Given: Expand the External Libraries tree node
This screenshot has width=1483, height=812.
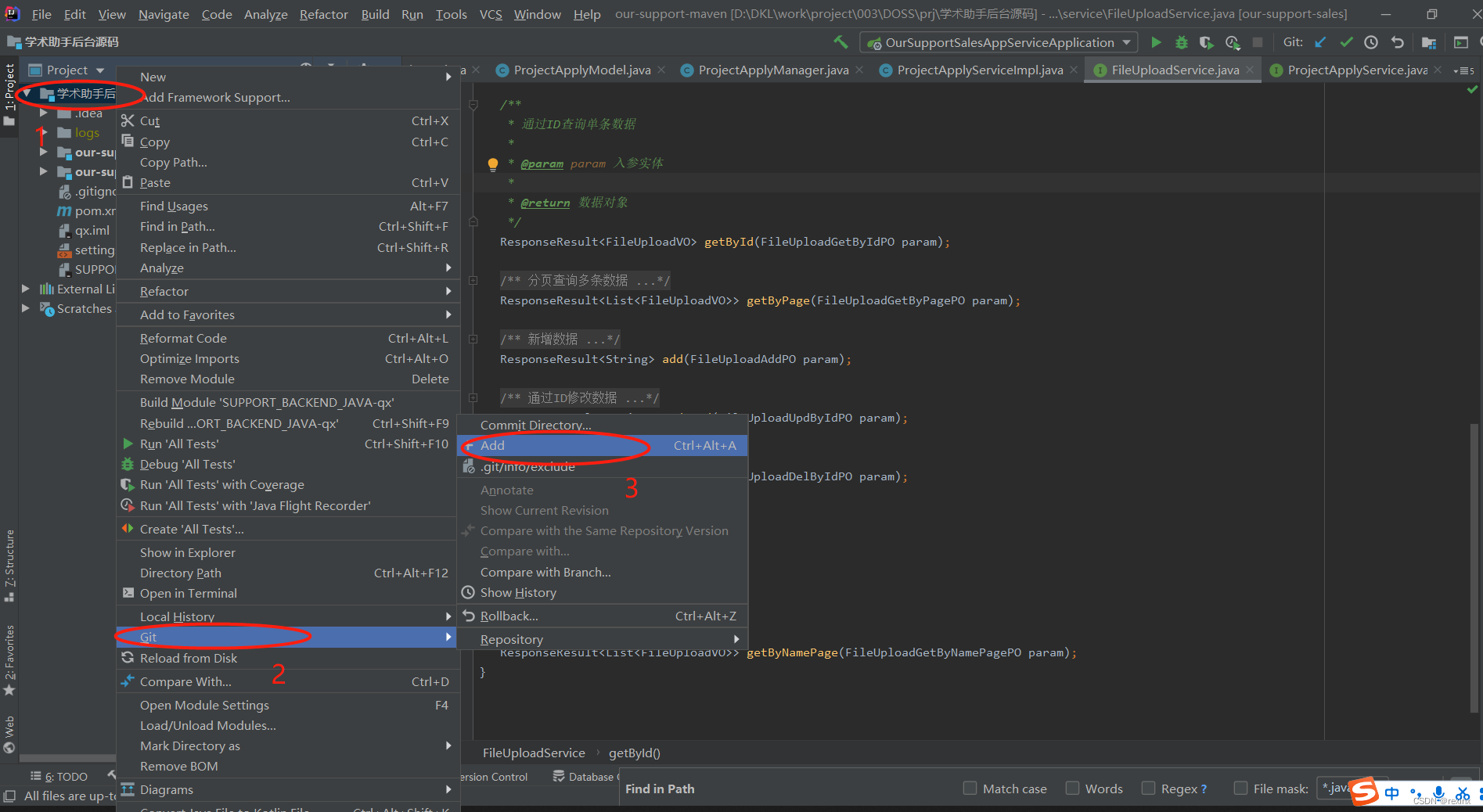Looking at the screenshot, I should pyautogui.click(x=26, y=289).
